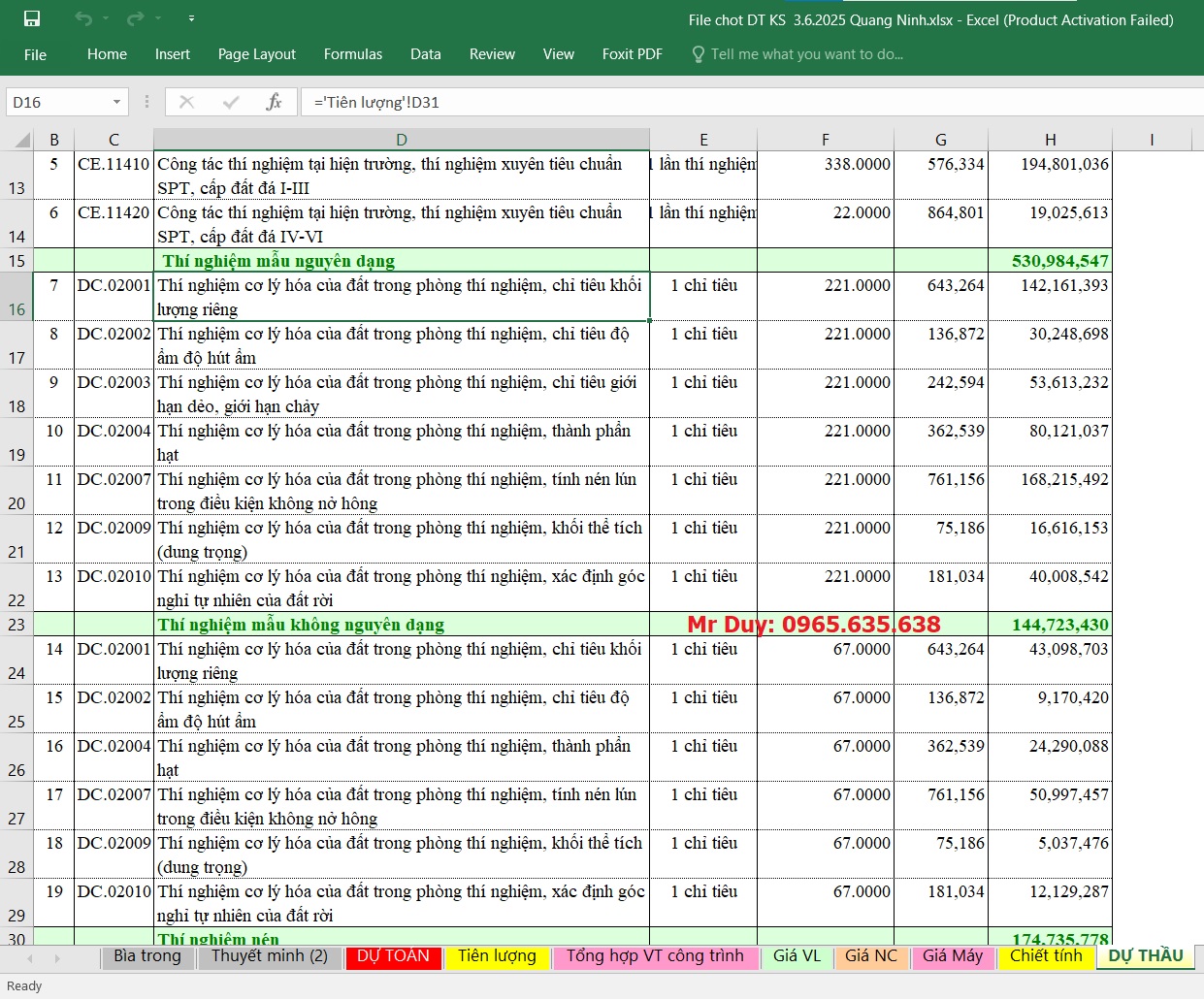Image resolution: width=1204 pixels, height=1000 pixels.
Task: Activate the Thuyết minh (2) sheet
Action: (x=270, y=956)
